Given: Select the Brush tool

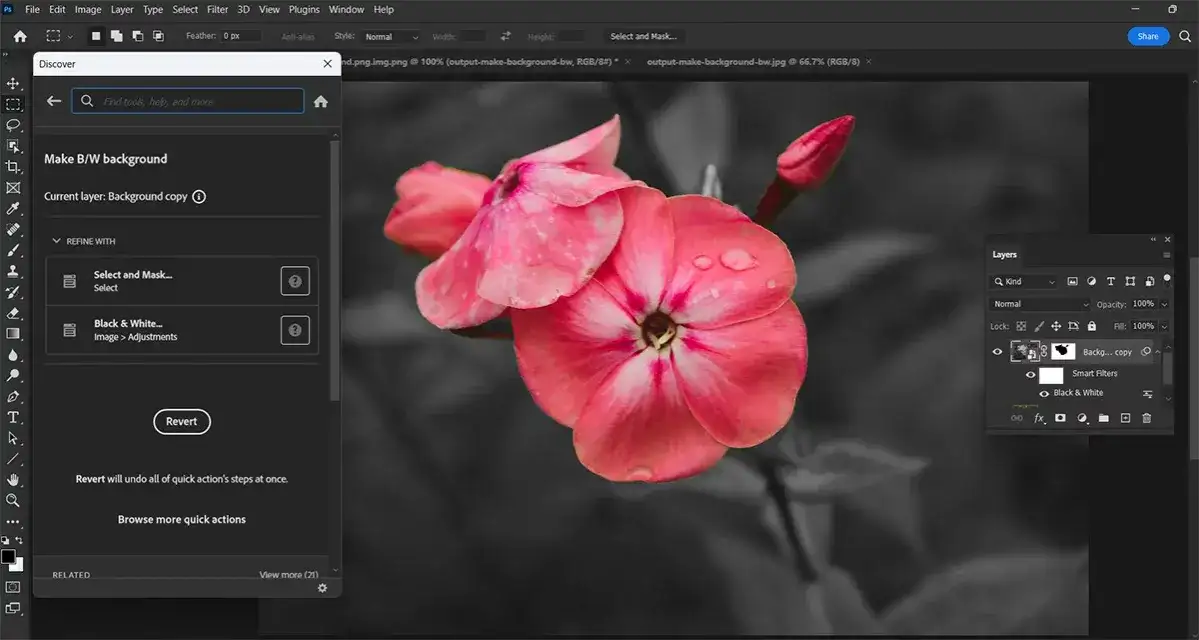Looking at the screenshot, I should (13, 251).
